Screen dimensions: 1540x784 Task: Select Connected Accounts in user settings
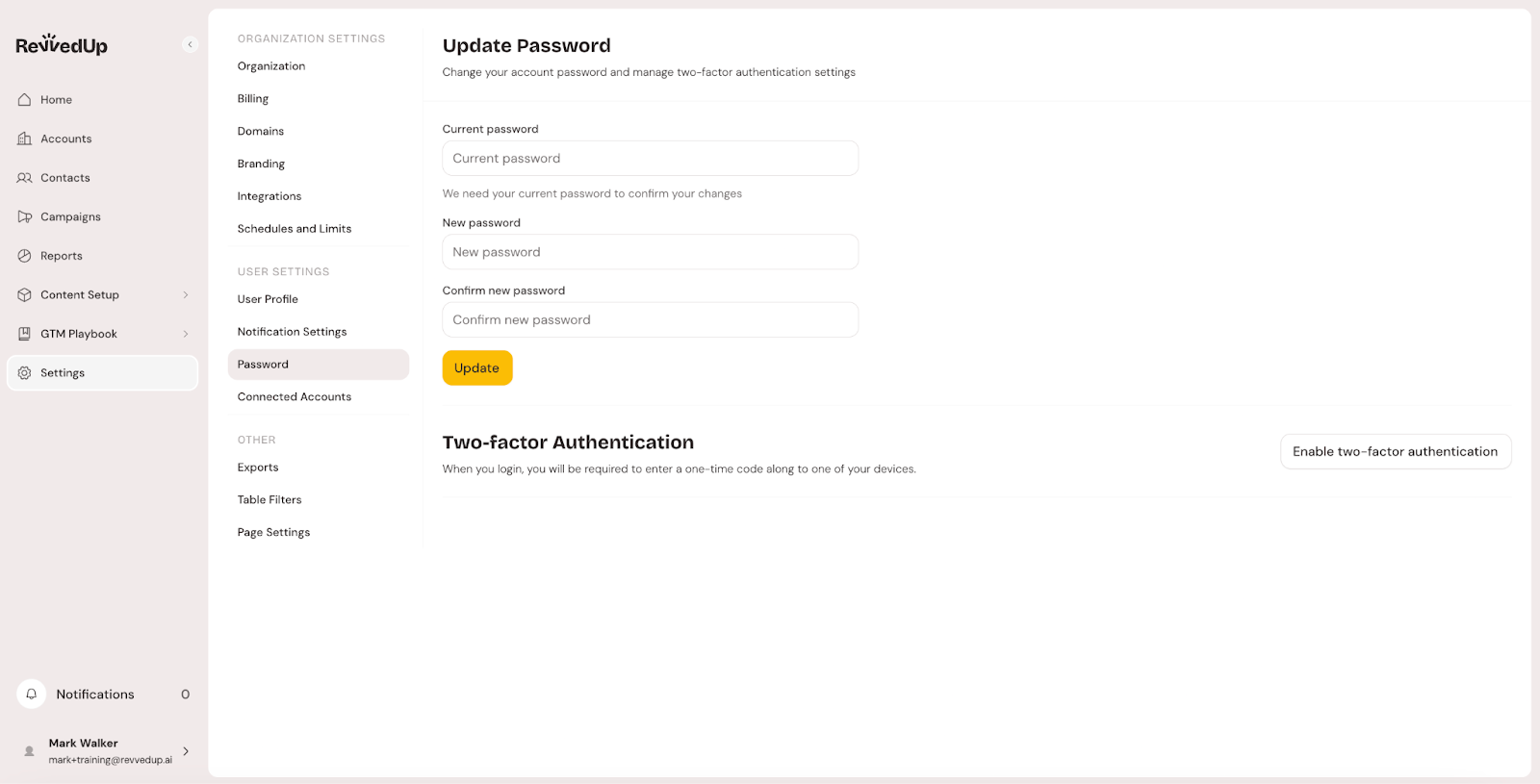pos(295,397)
